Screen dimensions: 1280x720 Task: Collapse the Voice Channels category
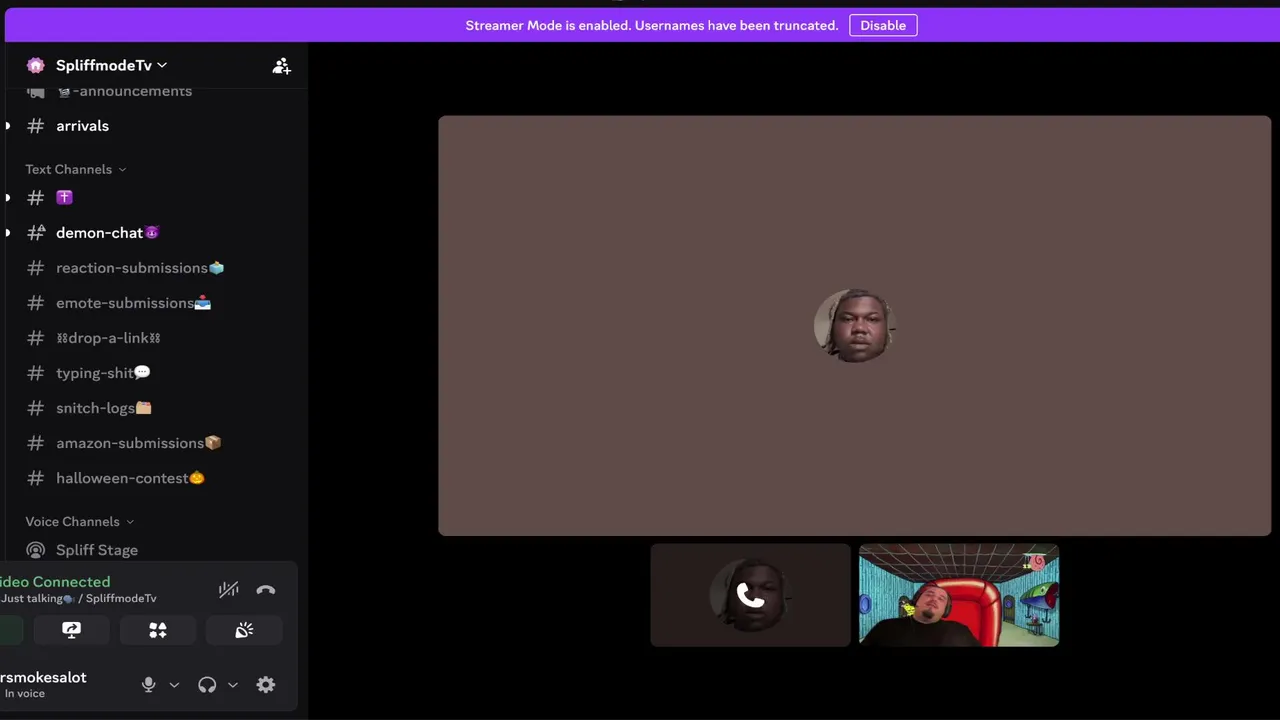(80, 521)
